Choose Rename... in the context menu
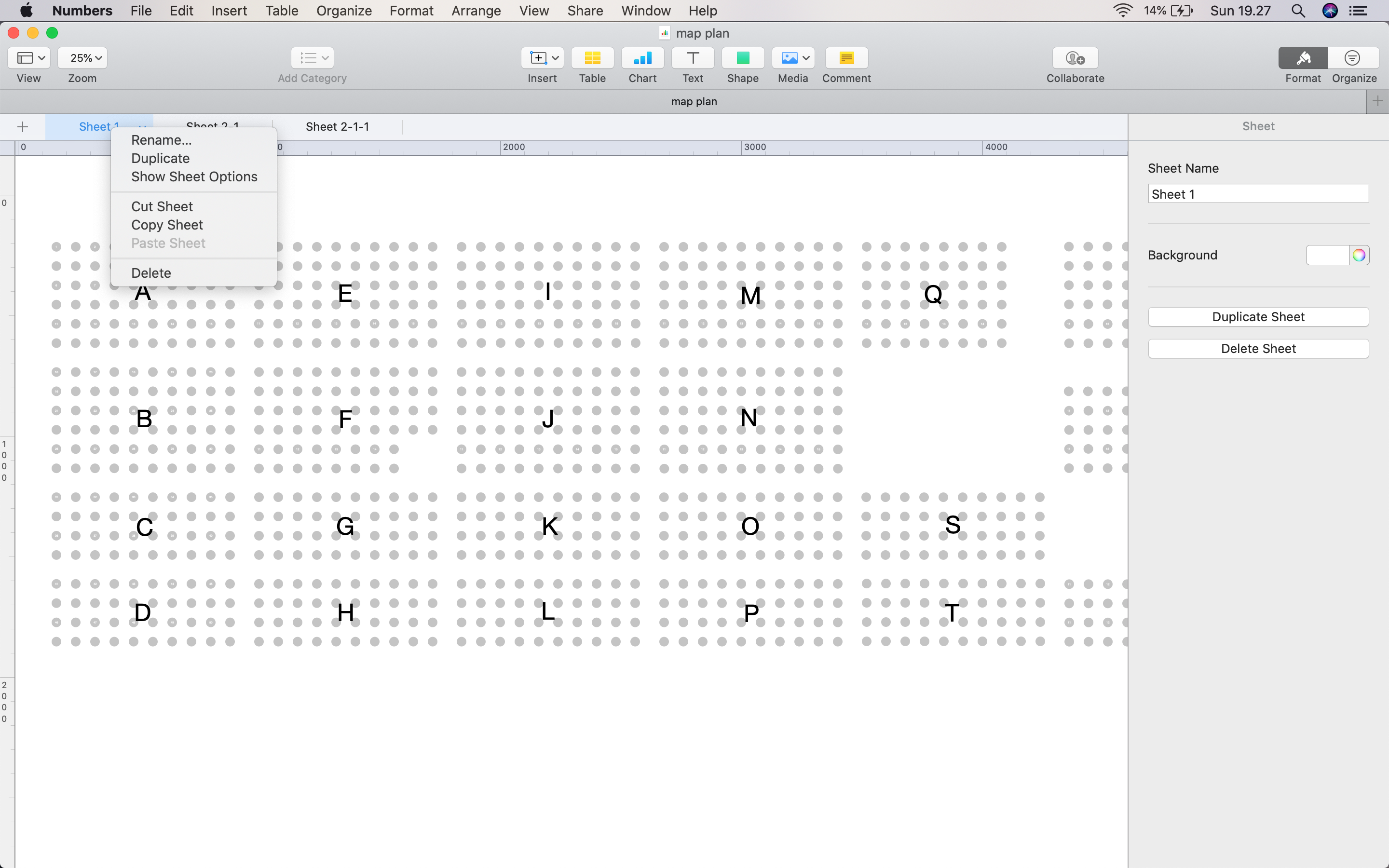1389x868 pixels. coord(161,140)
